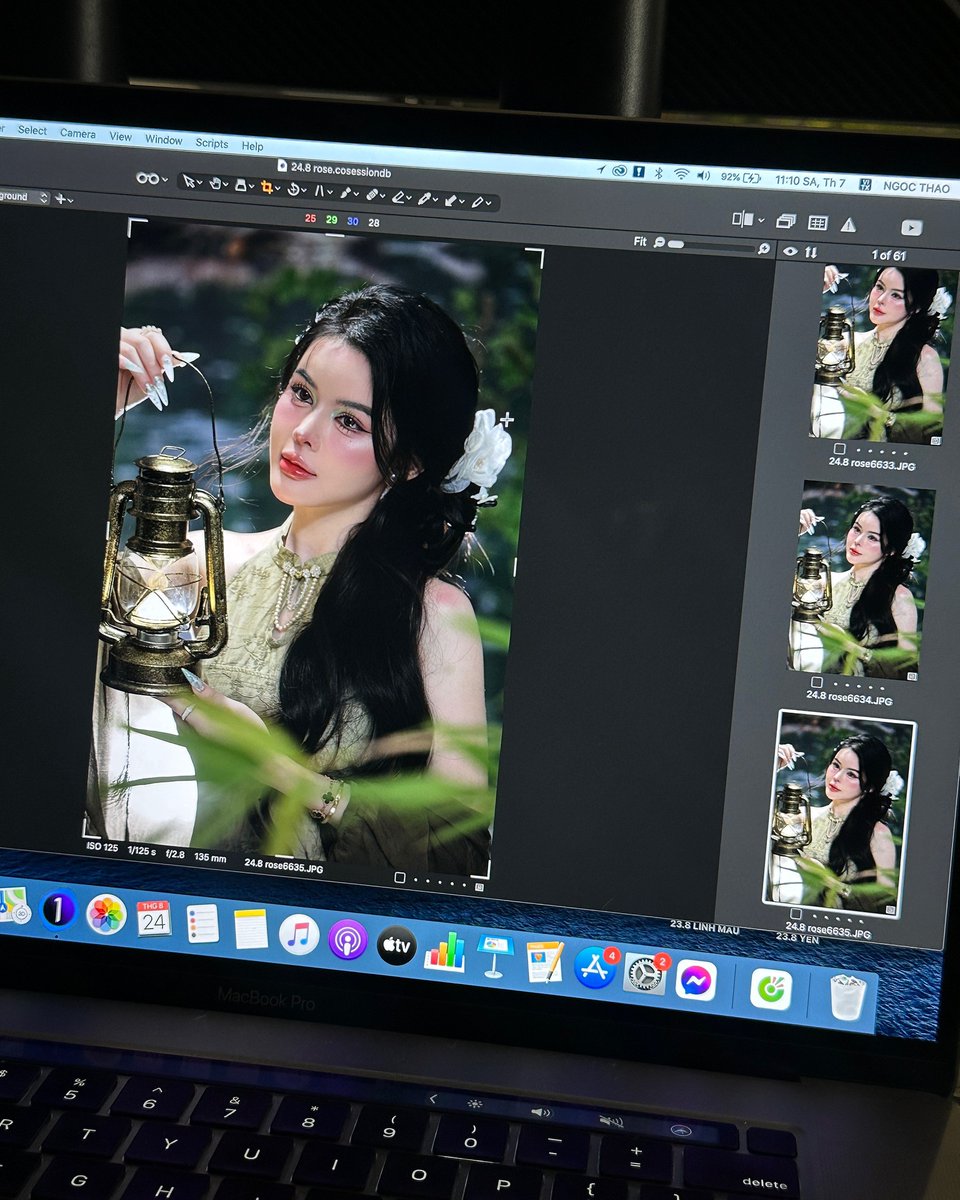960x1200 pixels.
Task: Open dropdown arrow next to Pan hand tool
Action: (225, 184)
